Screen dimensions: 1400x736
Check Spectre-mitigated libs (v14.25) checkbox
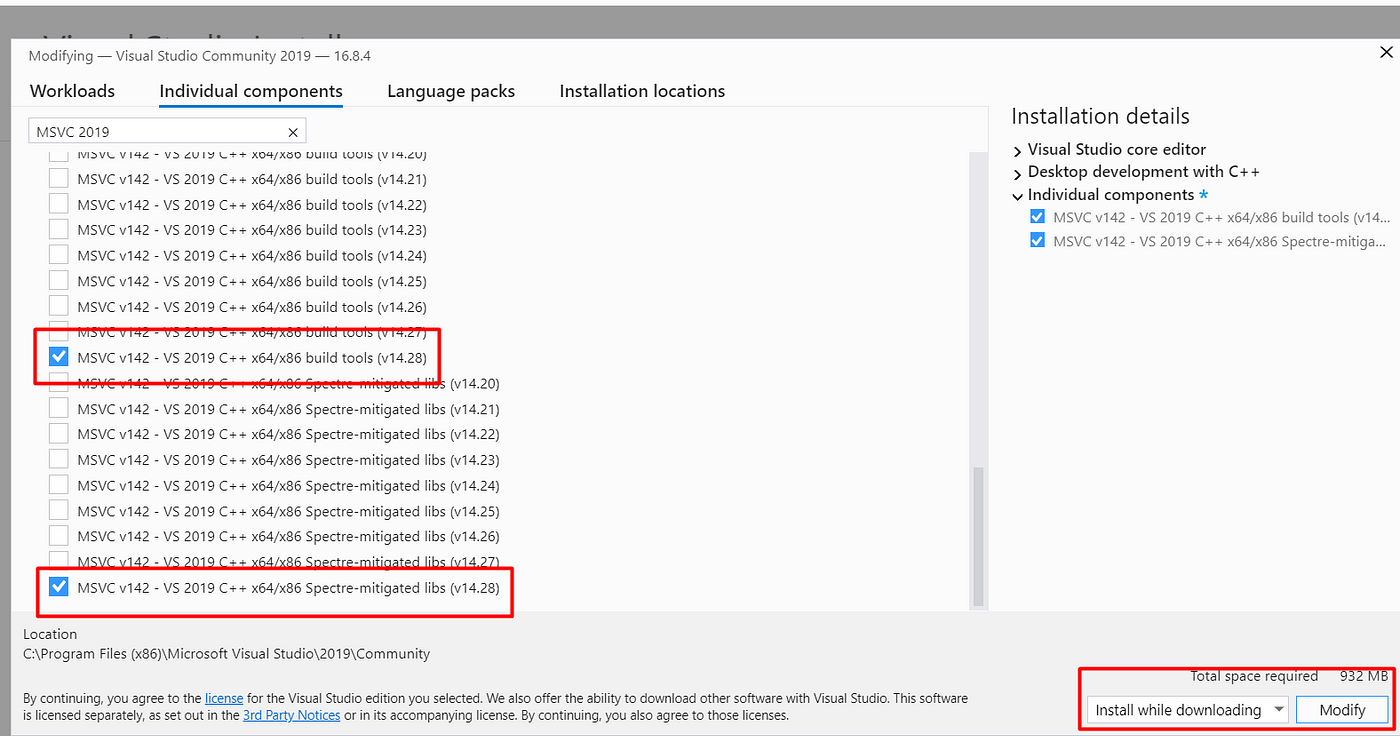coord(59,511)
